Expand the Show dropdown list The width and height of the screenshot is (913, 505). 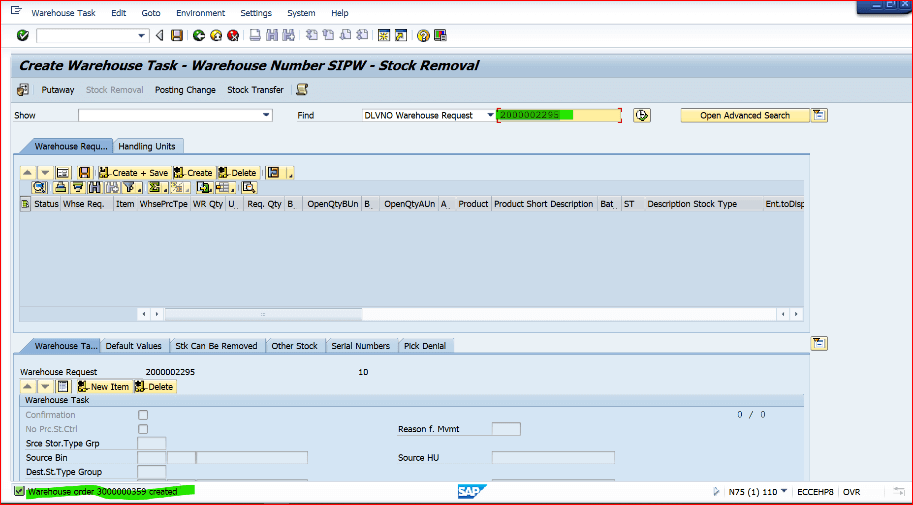click(x=266, y=115)
